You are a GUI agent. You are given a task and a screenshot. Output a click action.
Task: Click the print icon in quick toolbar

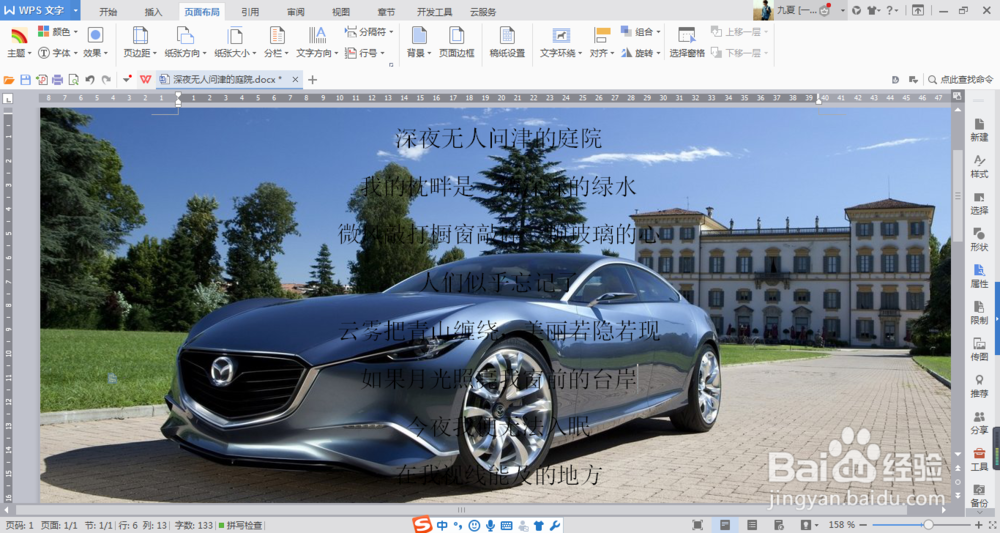(x=57, y=80)
